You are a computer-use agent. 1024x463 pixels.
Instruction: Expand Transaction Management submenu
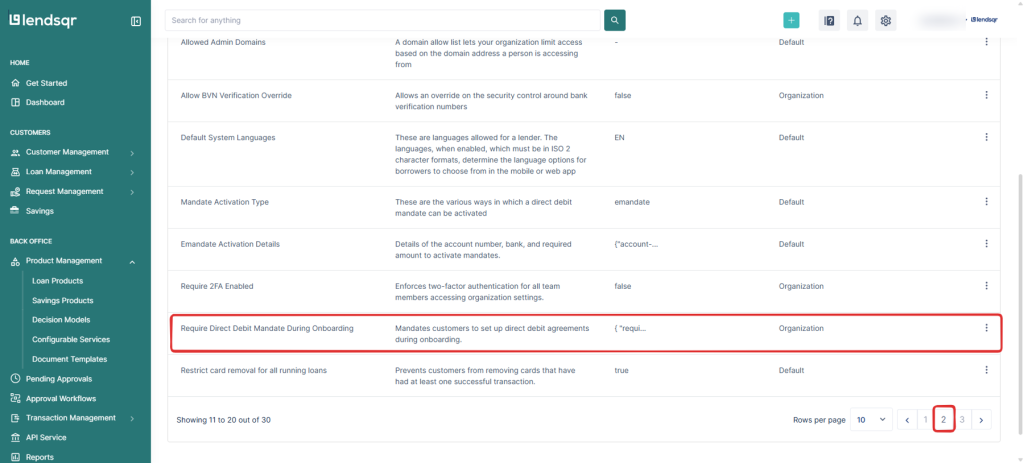[x=131, y=418]
